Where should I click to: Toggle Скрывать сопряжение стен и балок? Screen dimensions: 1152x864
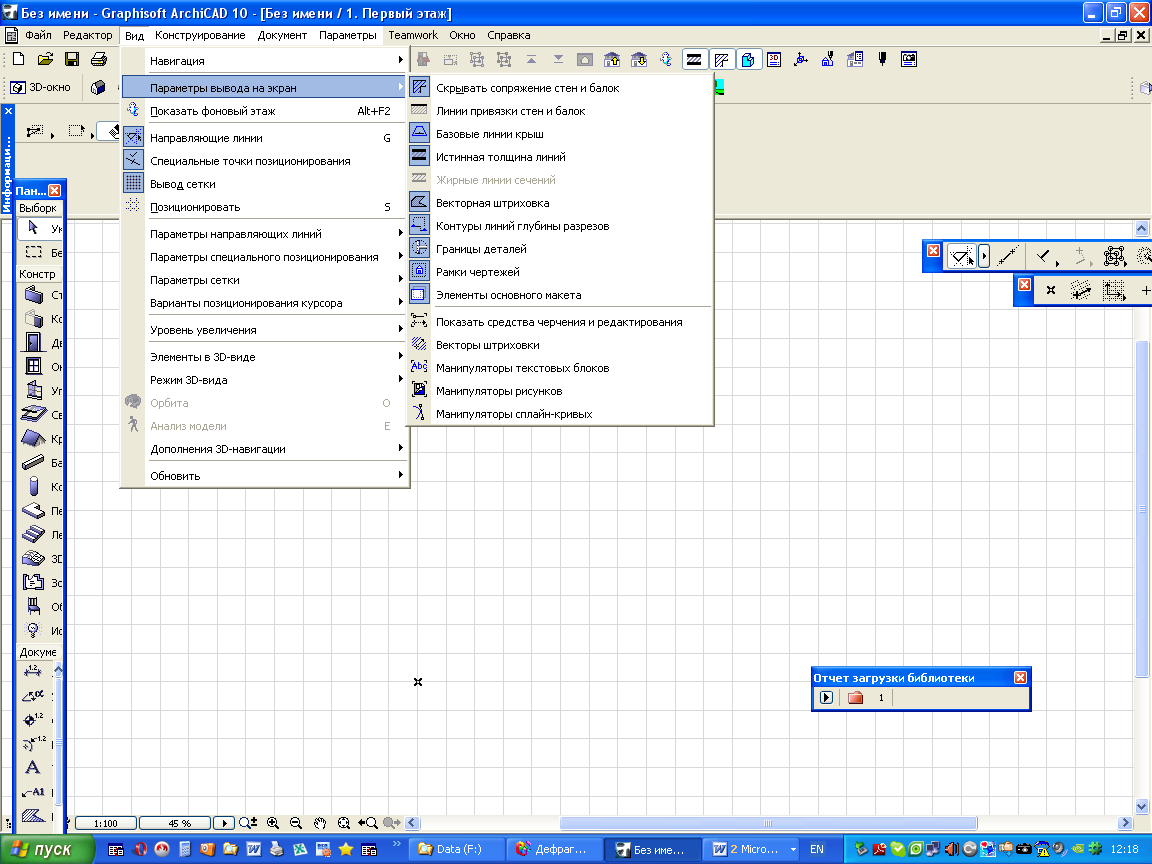click(x=561, y=88)
